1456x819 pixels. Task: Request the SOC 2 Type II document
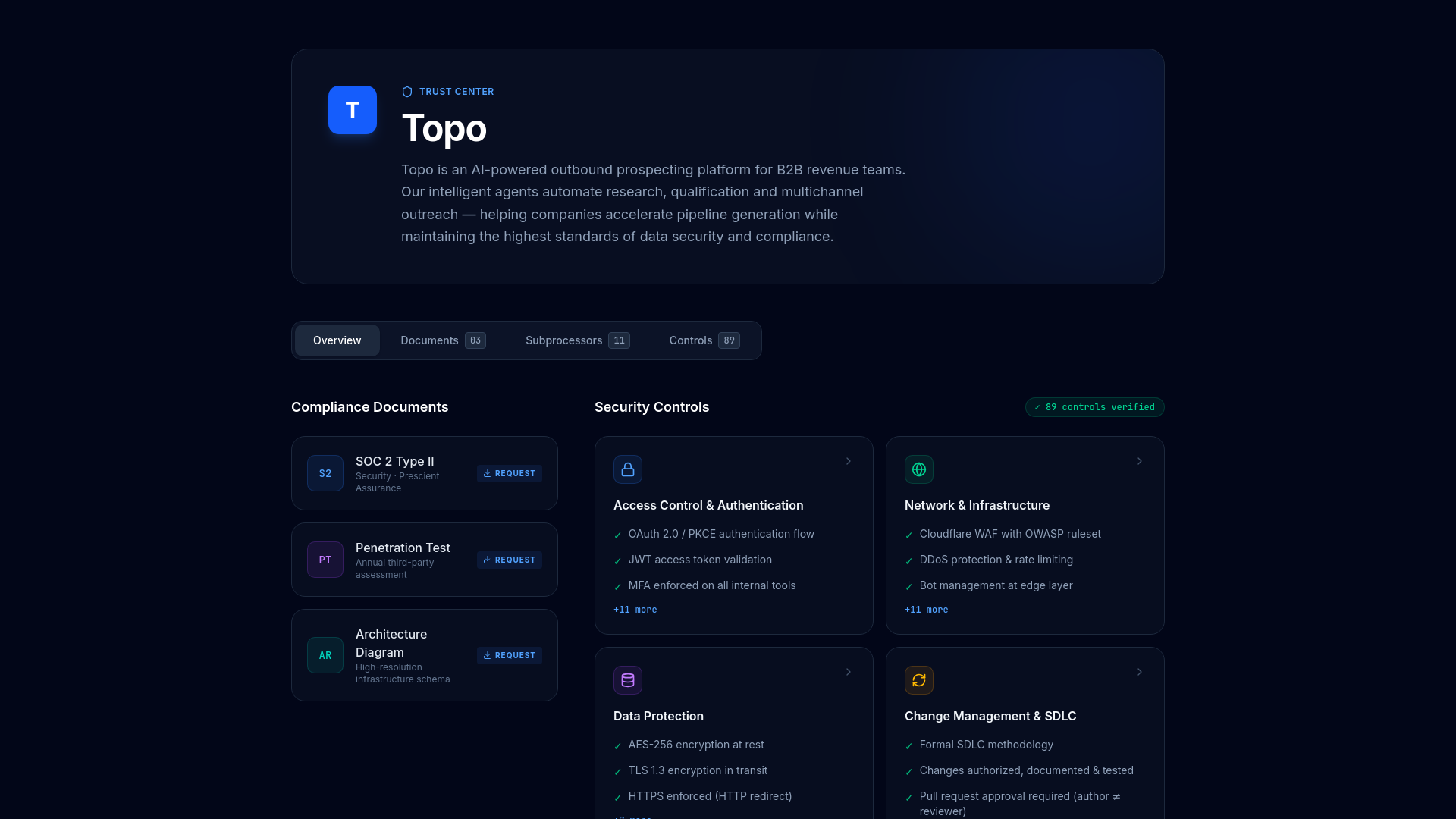pyautogui.click(x=510, y=473)
